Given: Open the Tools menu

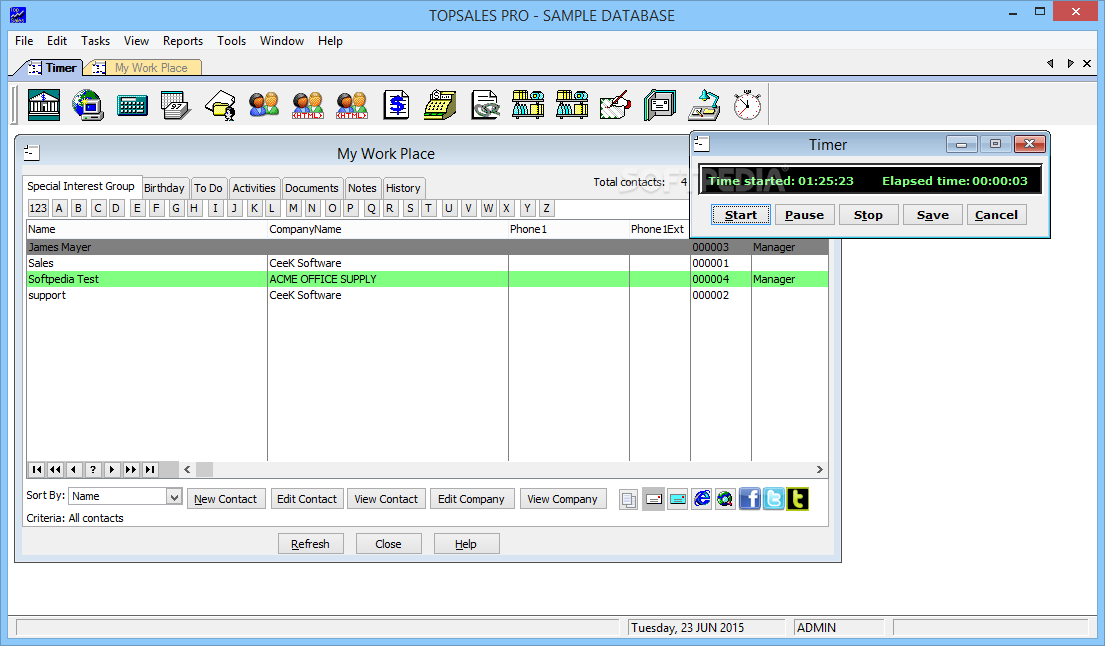Looking at the screenshot, I should (231, 41).
